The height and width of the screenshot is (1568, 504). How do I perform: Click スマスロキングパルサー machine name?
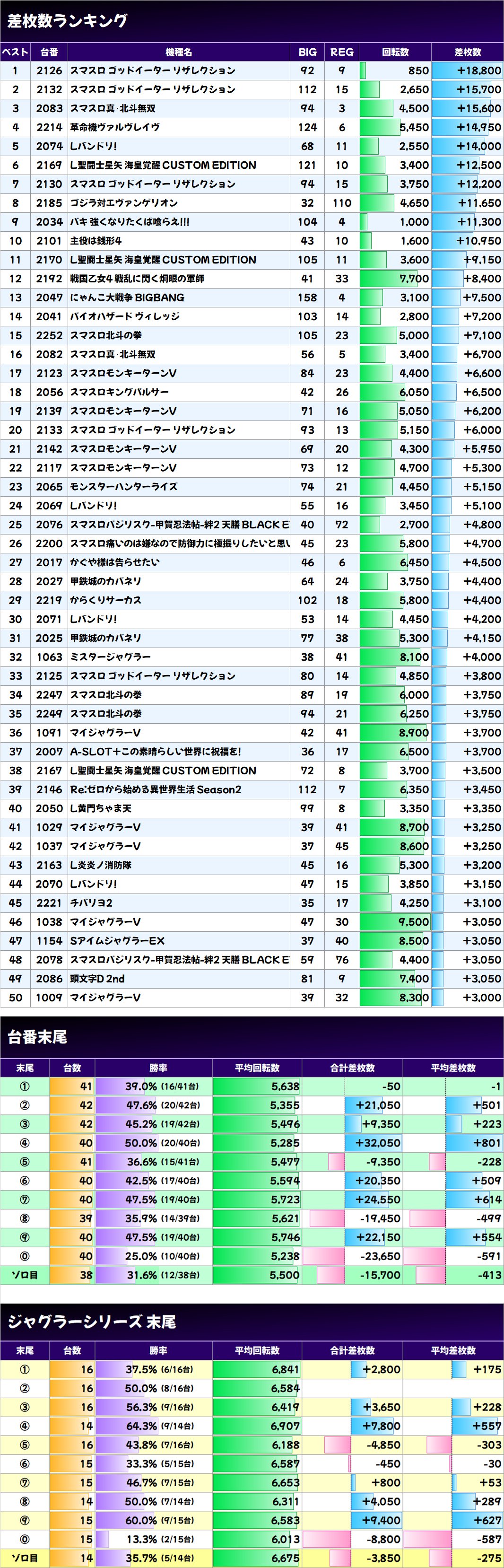click(x=119, y=392)
